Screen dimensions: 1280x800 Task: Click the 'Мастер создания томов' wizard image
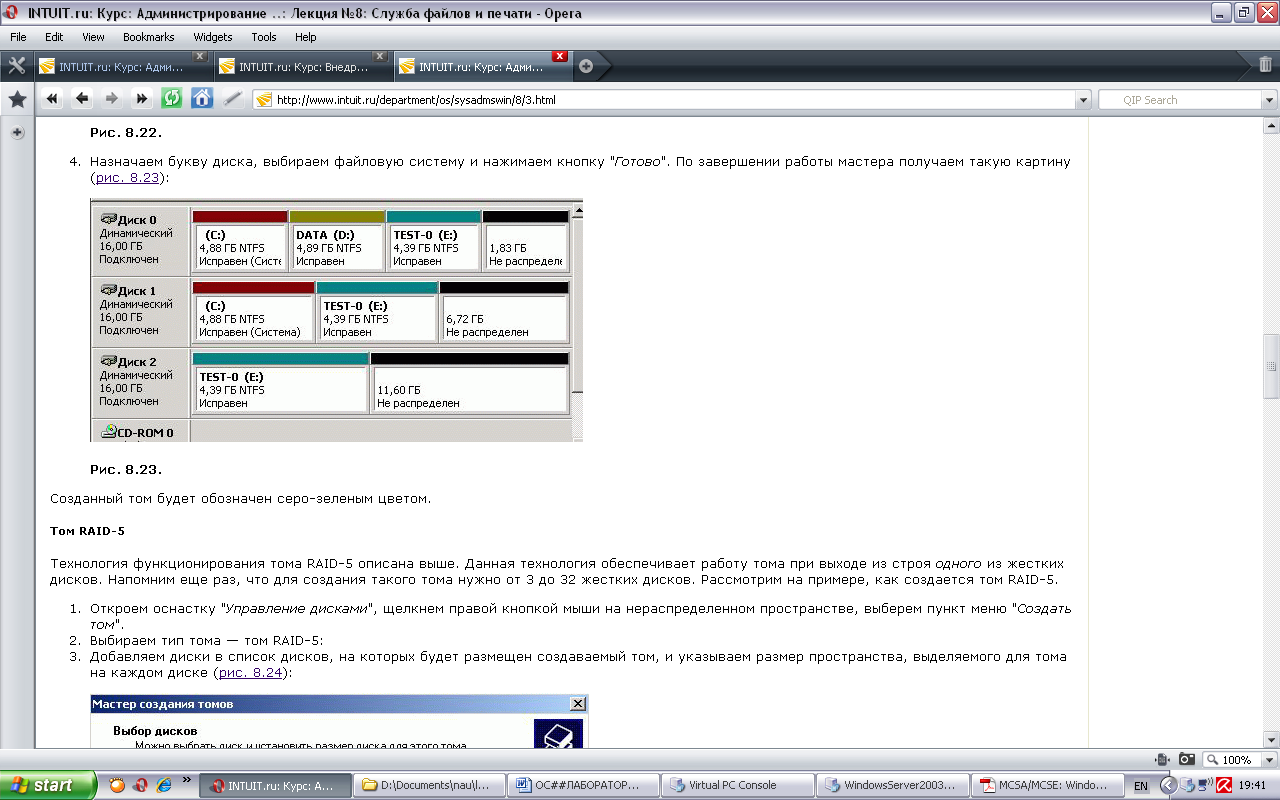[x=339, y=721]
